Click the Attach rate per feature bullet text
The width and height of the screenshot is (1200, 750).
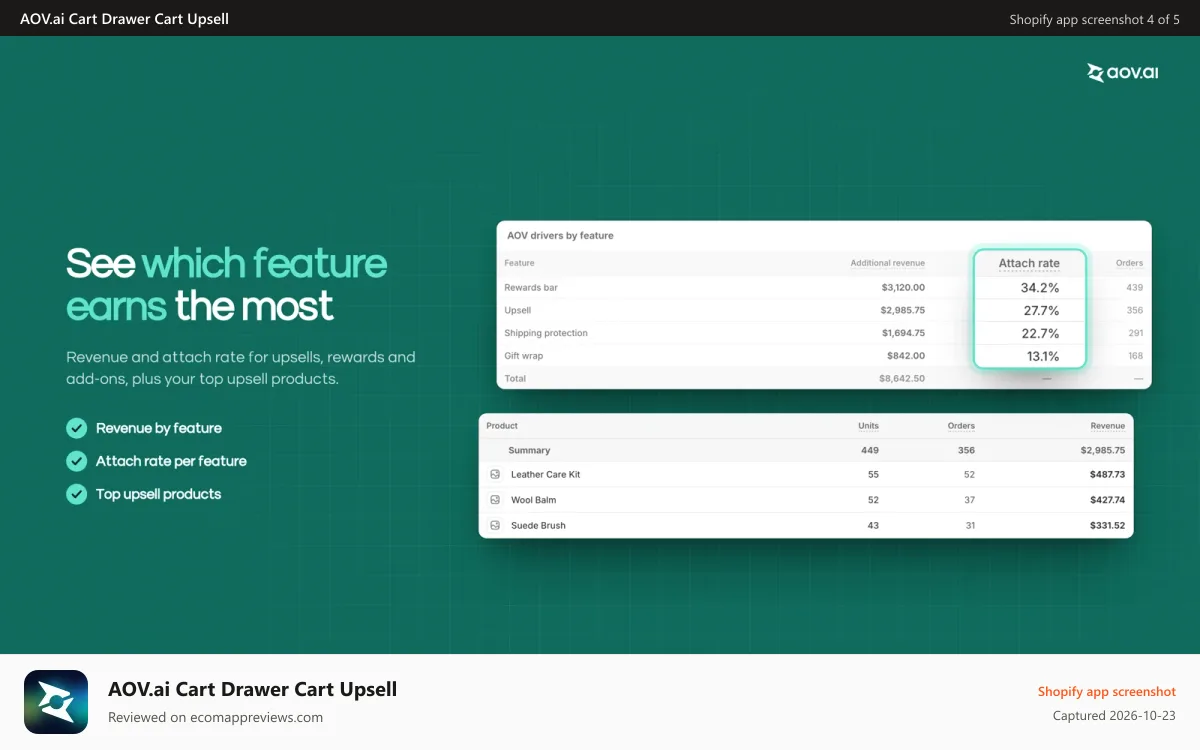171,461
